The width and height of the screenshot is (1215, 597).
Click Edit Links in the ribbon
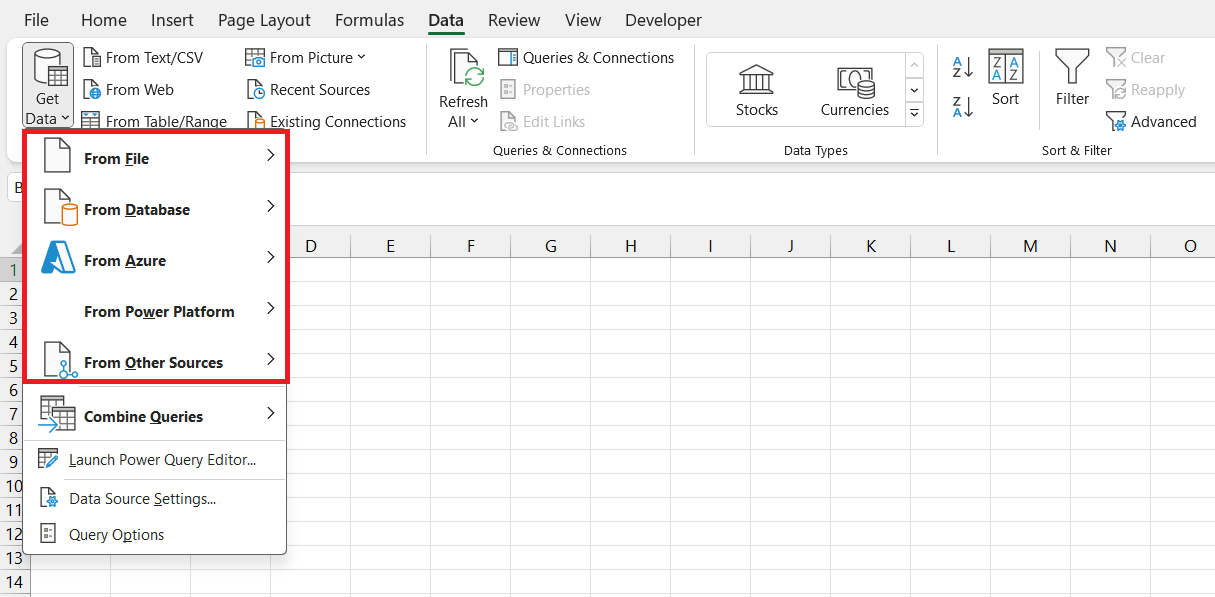point(542,122)
